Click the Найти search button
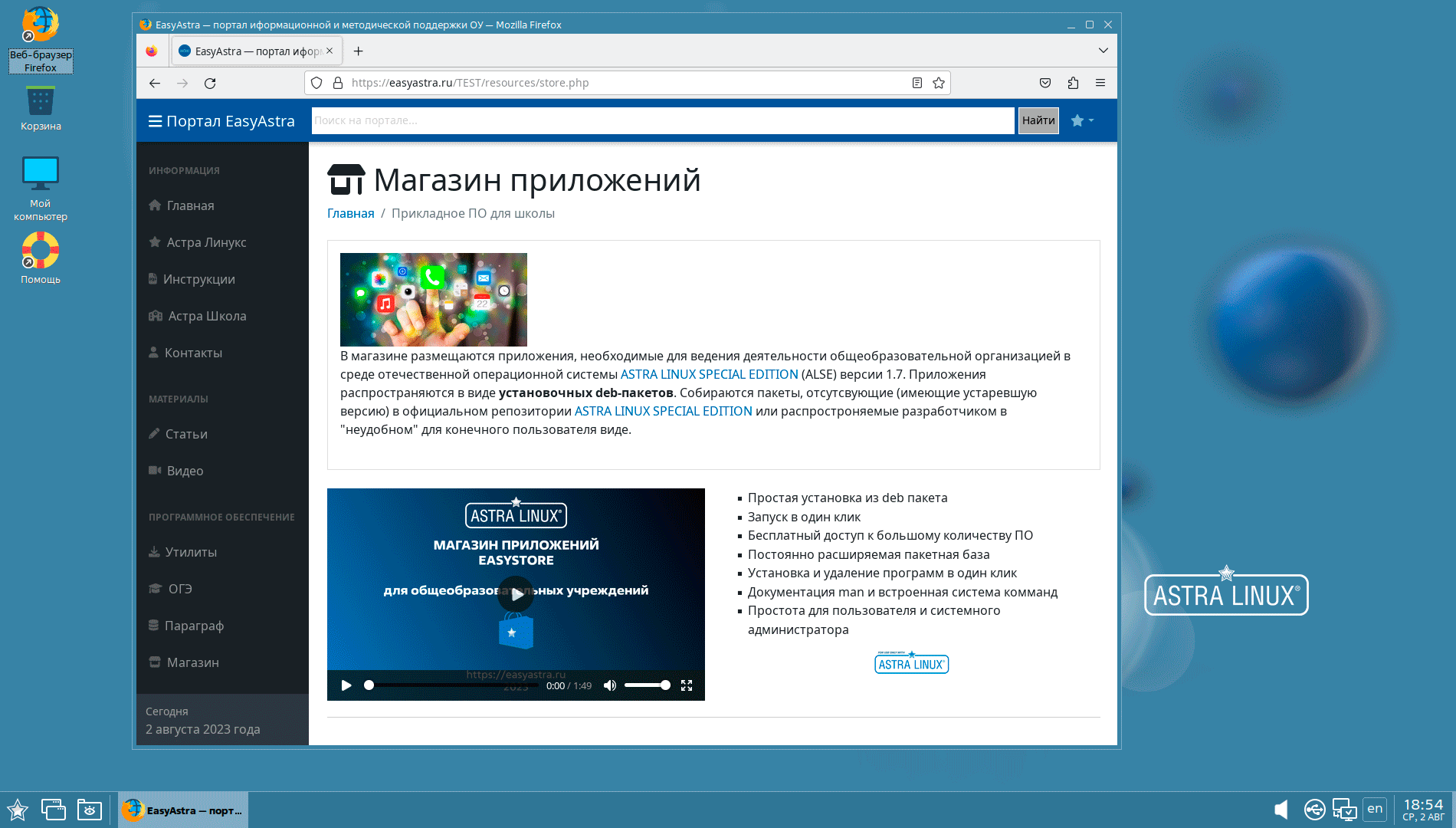 pos(1038,120)
